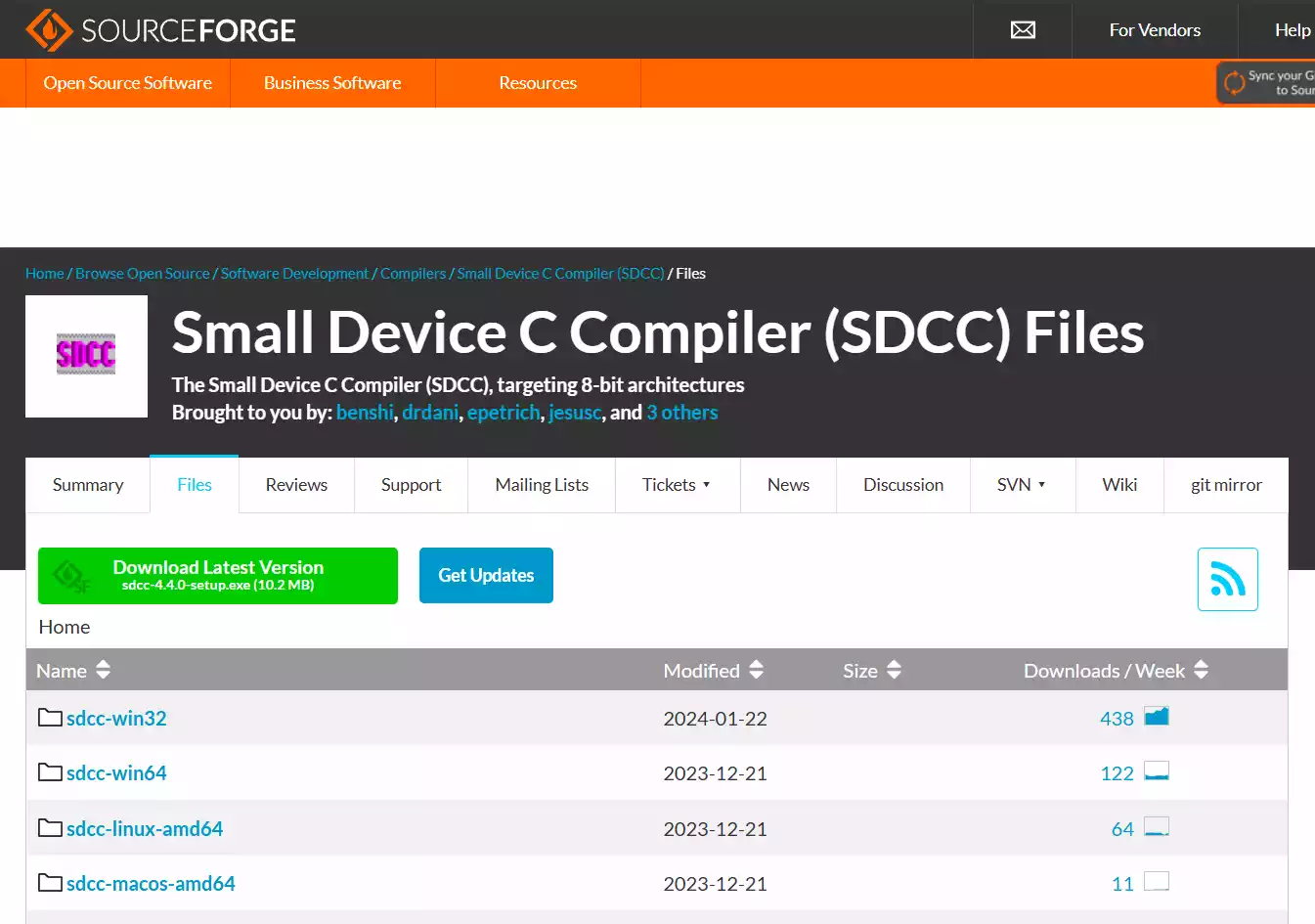1315x924 pixels.
Task: Open Small Device C Compiler (SDCC) breadcrumb
Action: click(x=560, y=274)
